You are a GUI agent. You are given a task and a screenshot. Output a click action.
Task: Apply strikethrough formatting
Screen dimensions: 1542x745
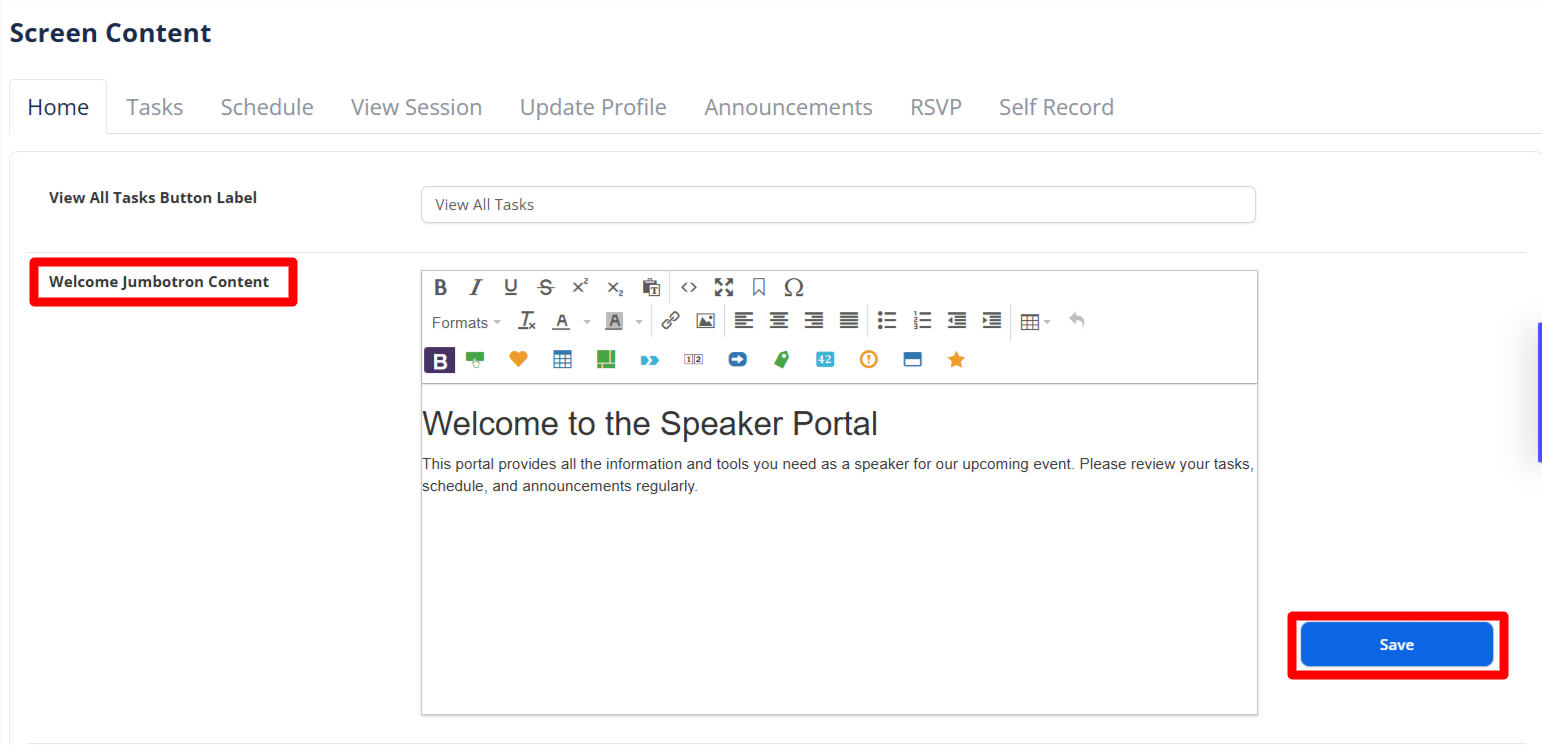tap(545, 288)
